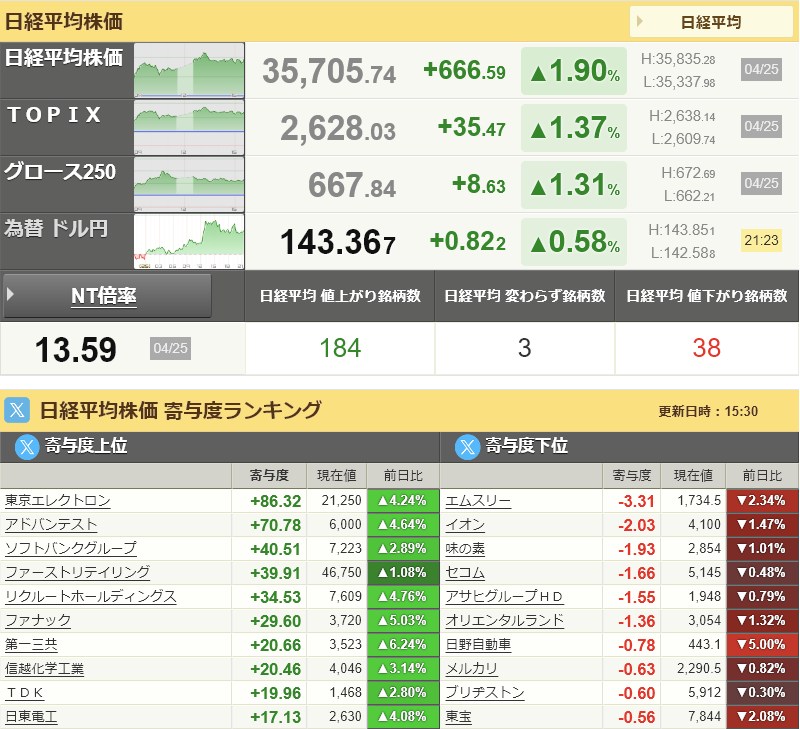Click TOPIX value 2,628.03
Screen dimensions: 800x729
tap(338, 128)
